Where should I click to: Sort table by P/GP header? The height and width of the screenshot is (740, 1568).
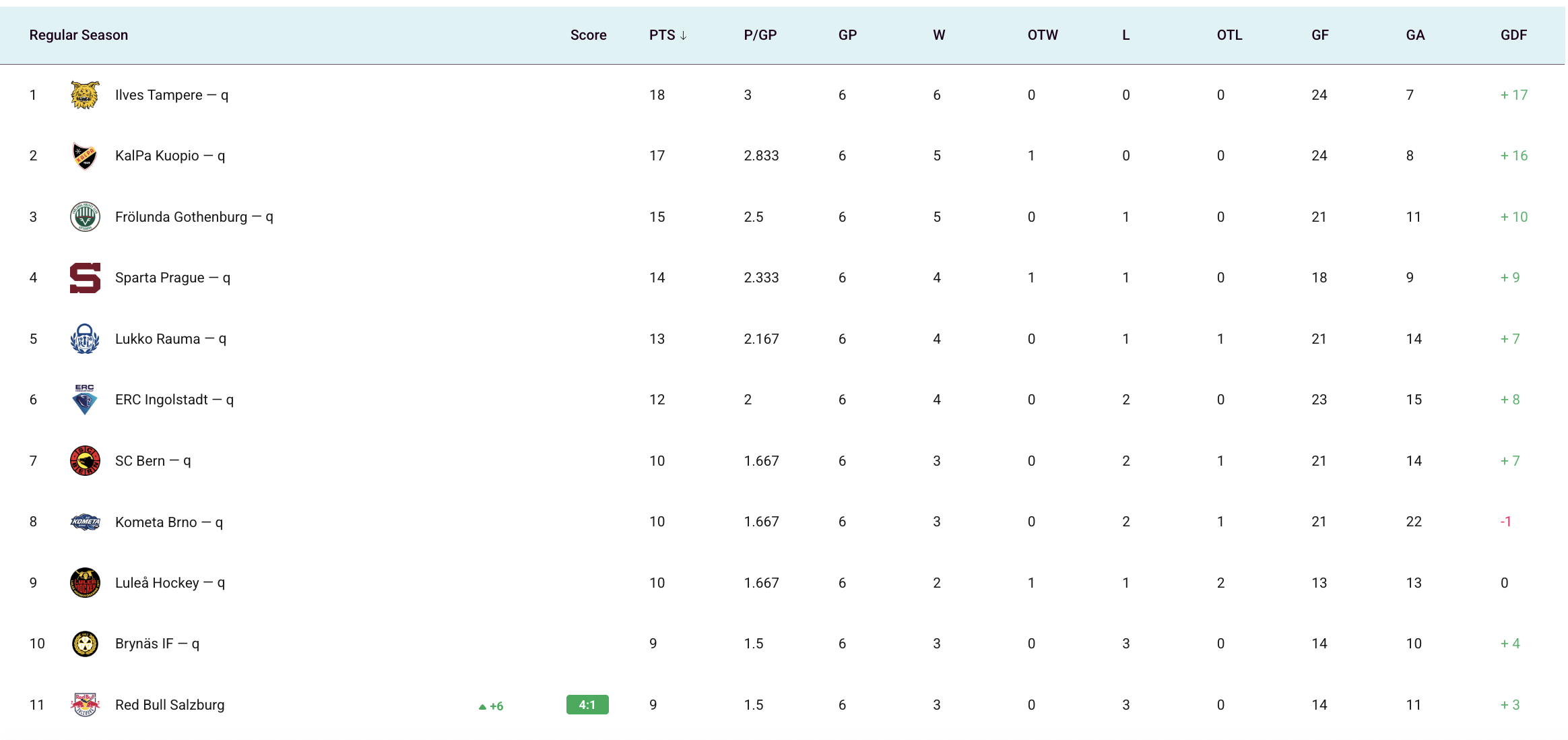point(760,35)
